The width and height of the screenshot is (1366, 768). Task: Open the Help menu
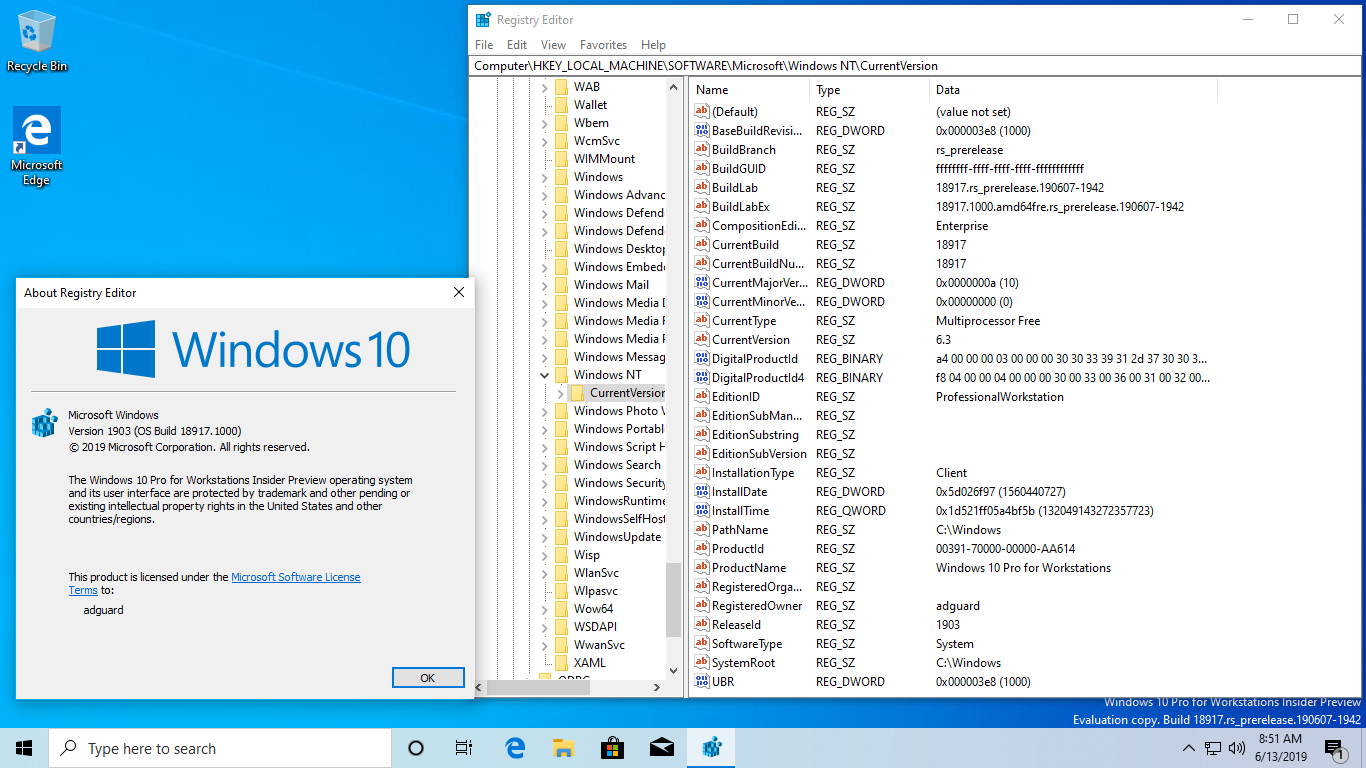click(x=653, y=45)
